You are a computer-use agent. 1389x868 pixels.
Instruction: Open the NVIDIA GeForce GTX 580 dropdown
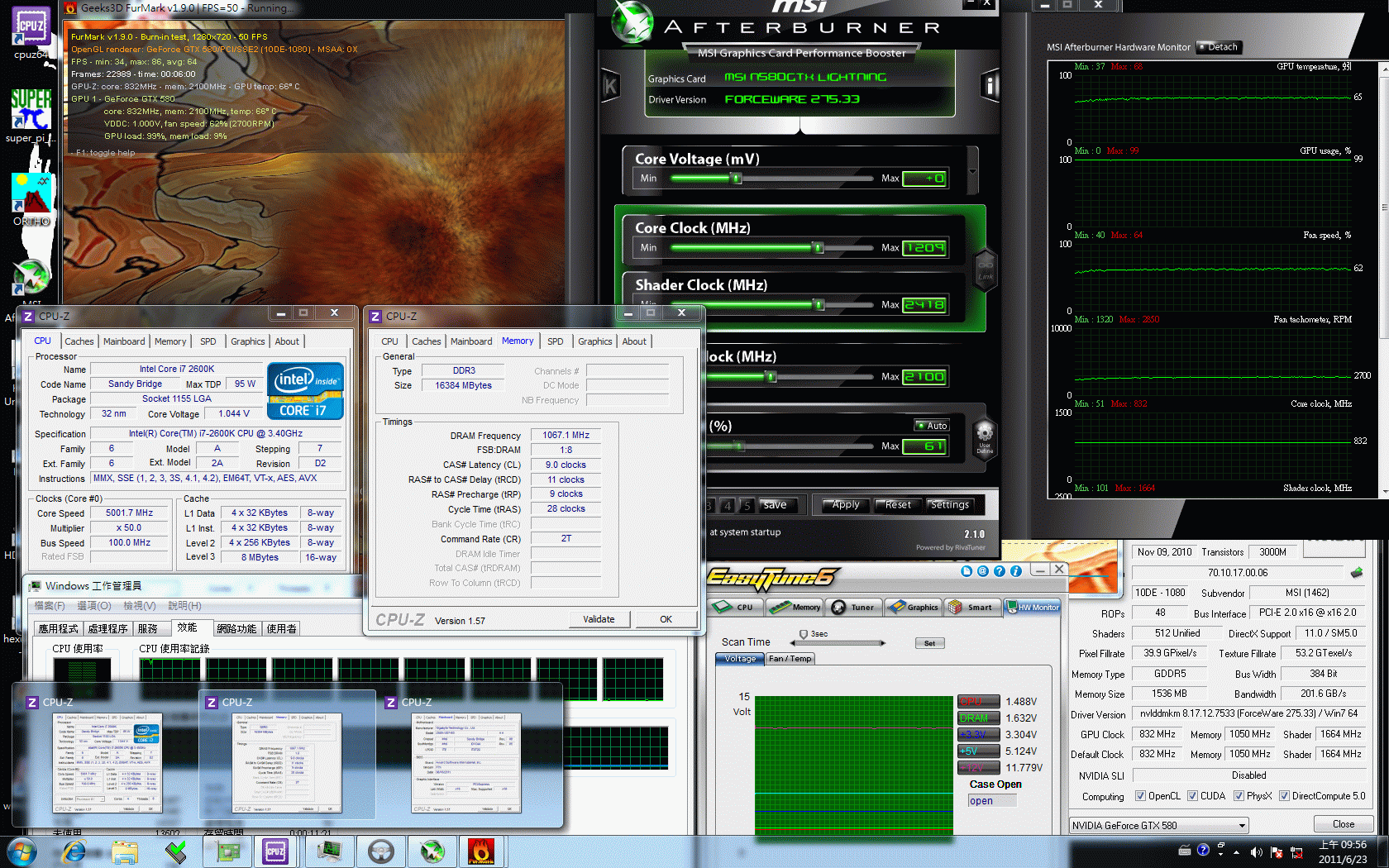tap(1157, 825)
